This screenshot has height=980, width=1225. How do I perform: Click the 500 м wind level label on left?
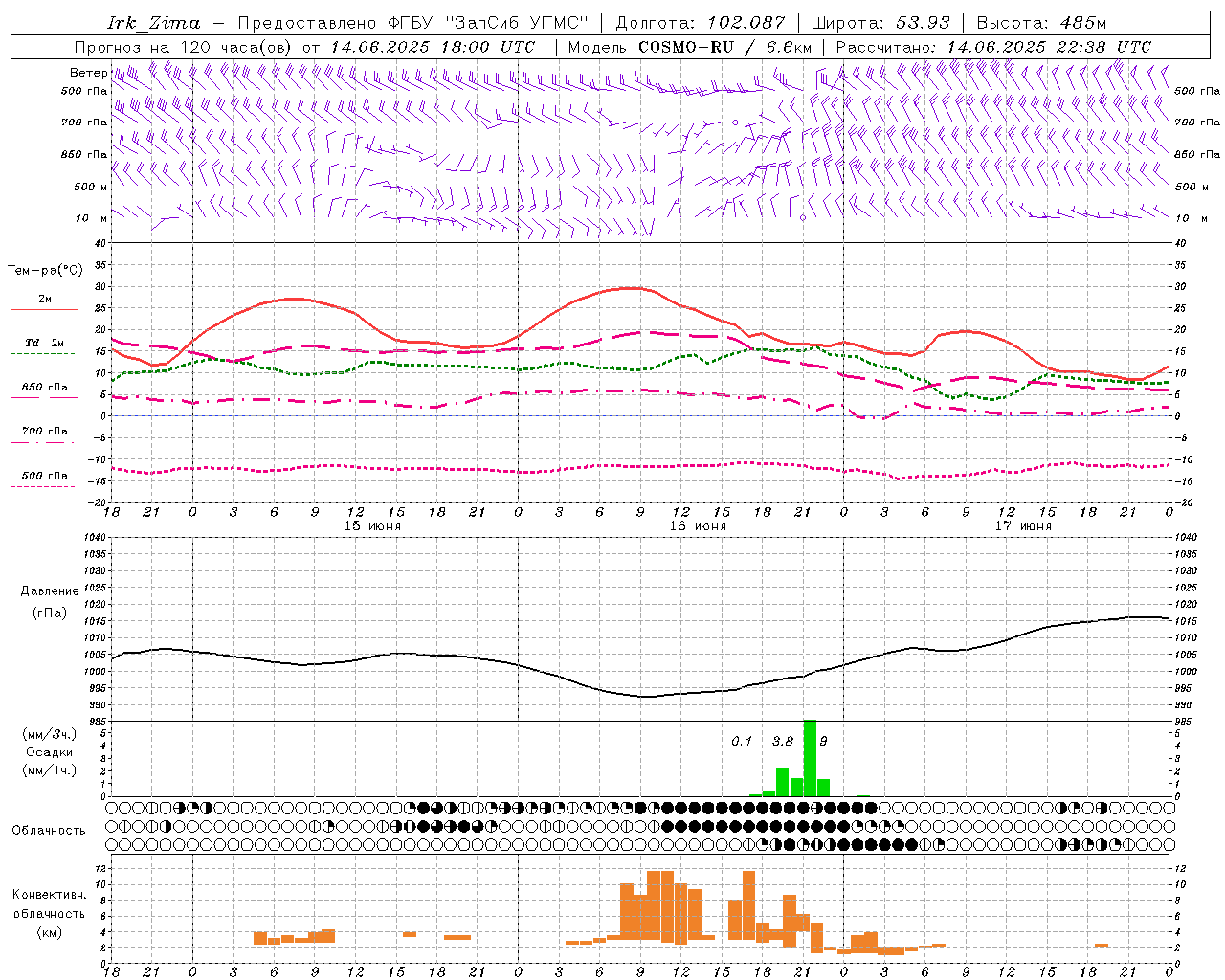[91, 187]
